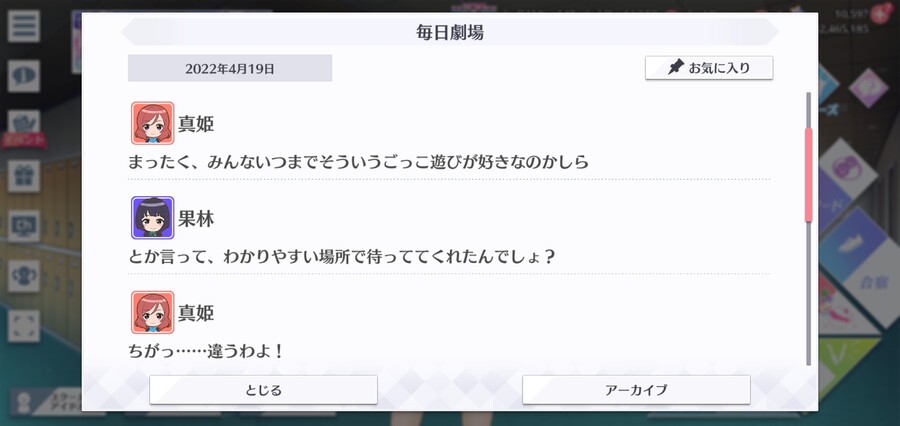Open the アーカイブ button
Screen dimensions: 900x426
coord(636,390)
